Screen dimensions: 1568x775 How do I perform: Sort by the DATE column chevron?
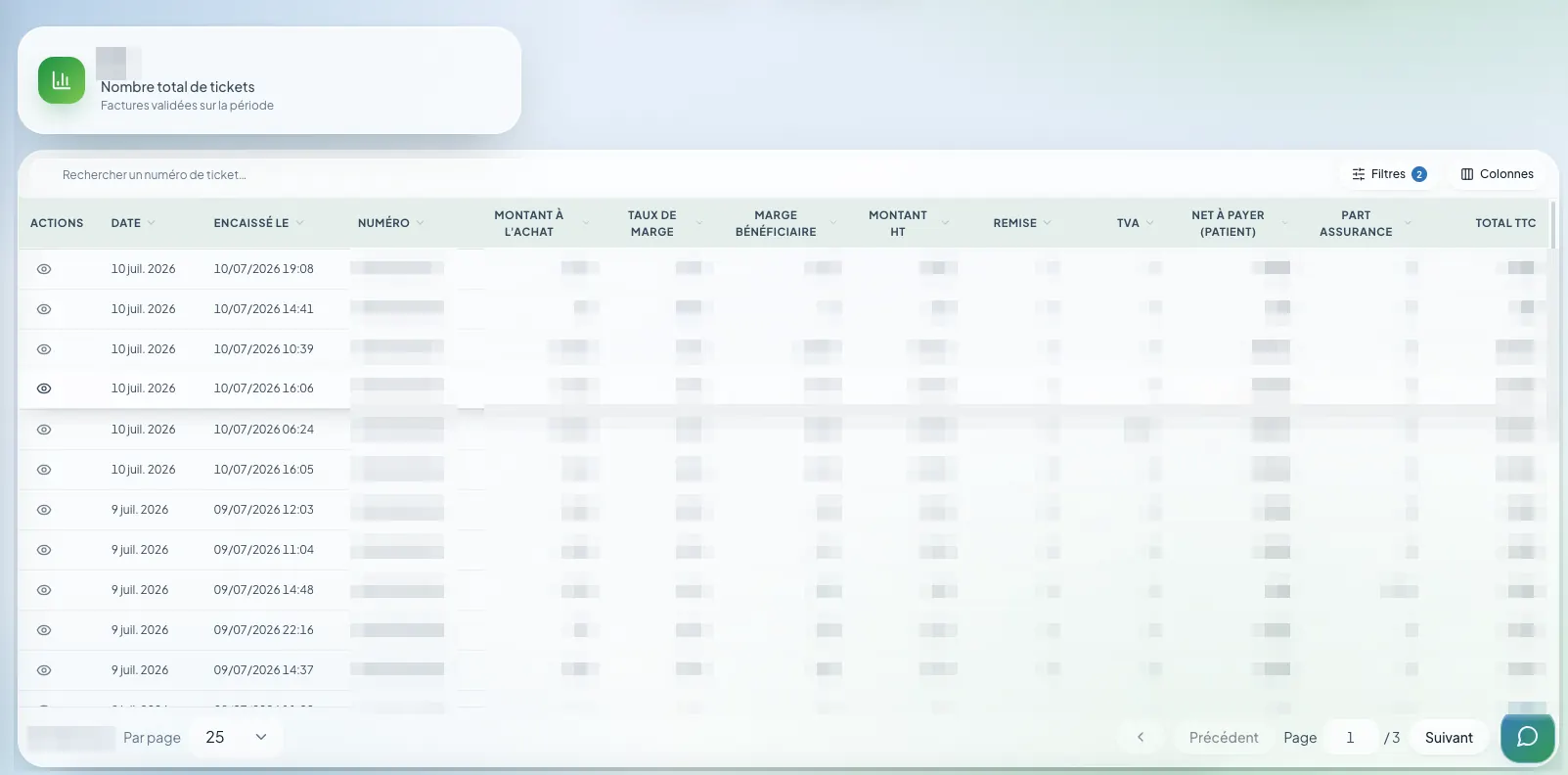pos(152,223)
